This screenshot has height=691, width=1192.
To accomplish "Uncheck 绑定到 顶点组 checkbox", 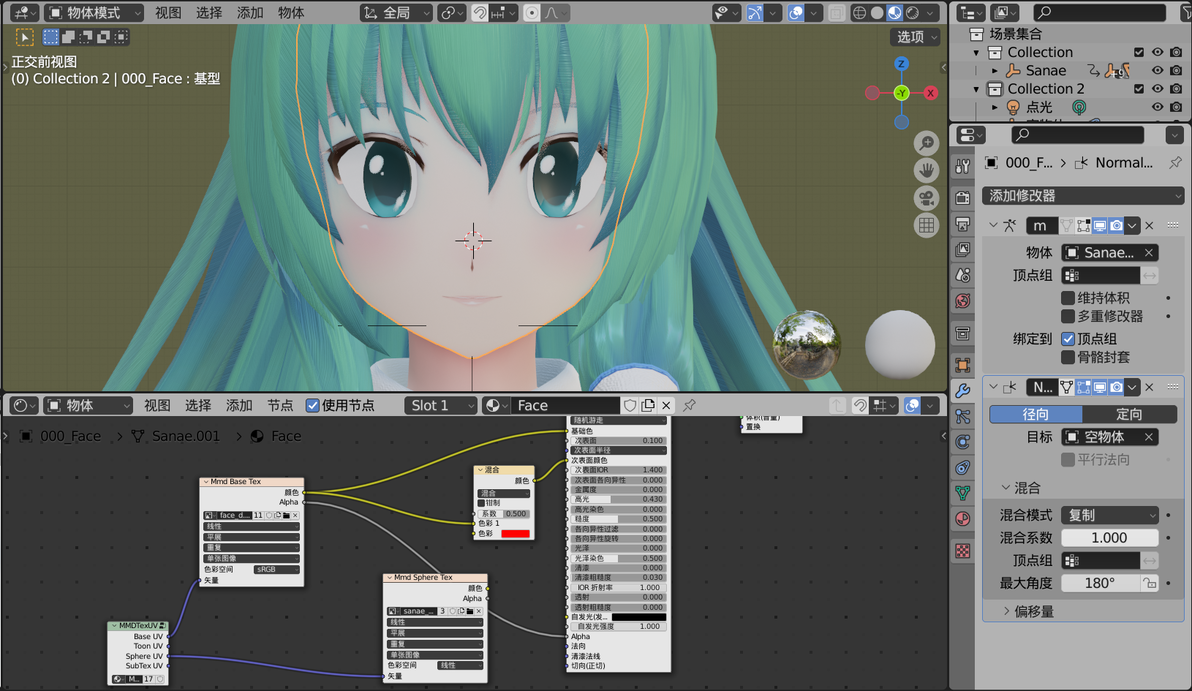I will point(1067,338).
